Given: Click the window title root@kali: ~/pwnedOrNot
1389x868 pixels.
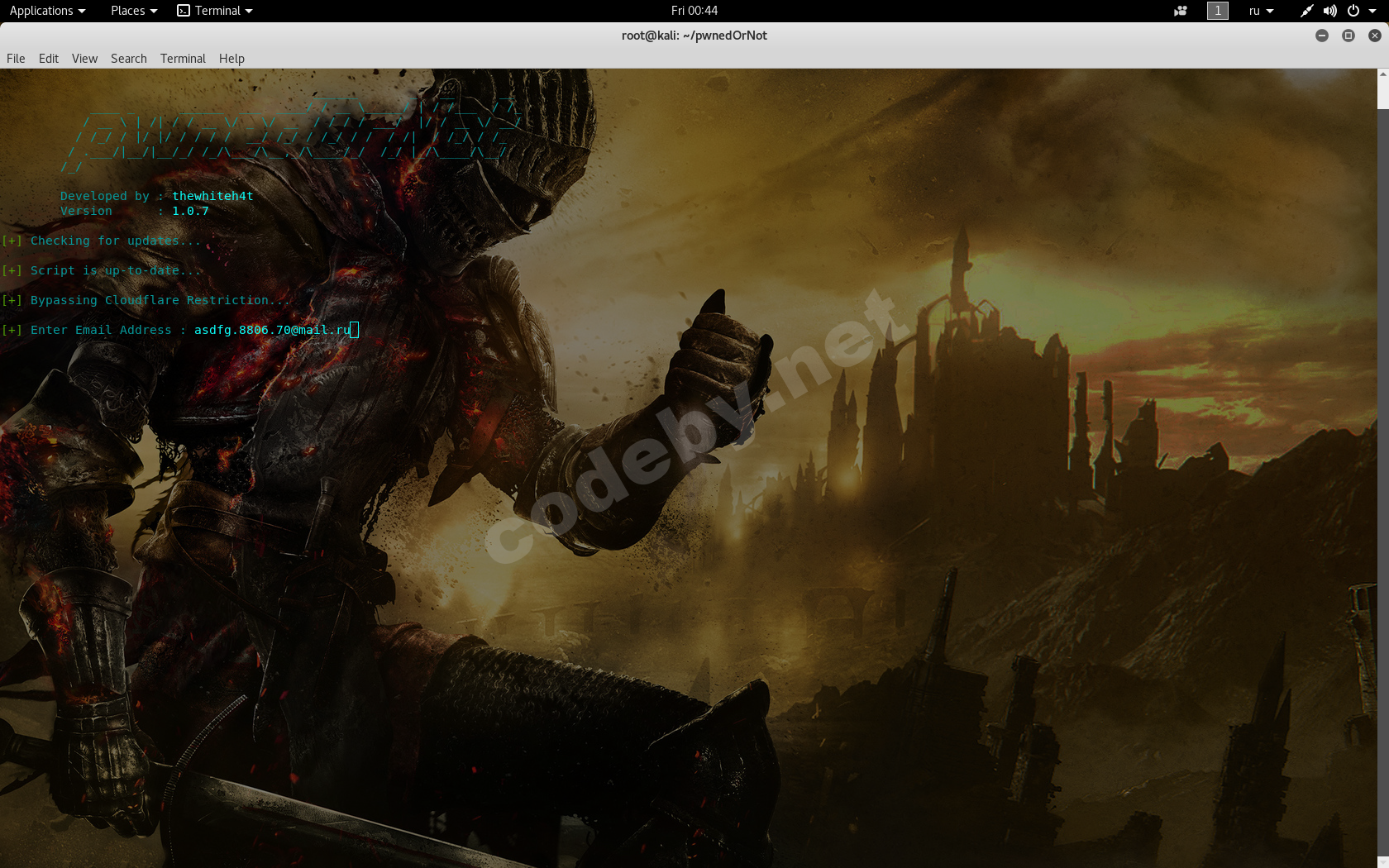Looking at the screenshot, I should pyautogui.click(x=694, y=36).
